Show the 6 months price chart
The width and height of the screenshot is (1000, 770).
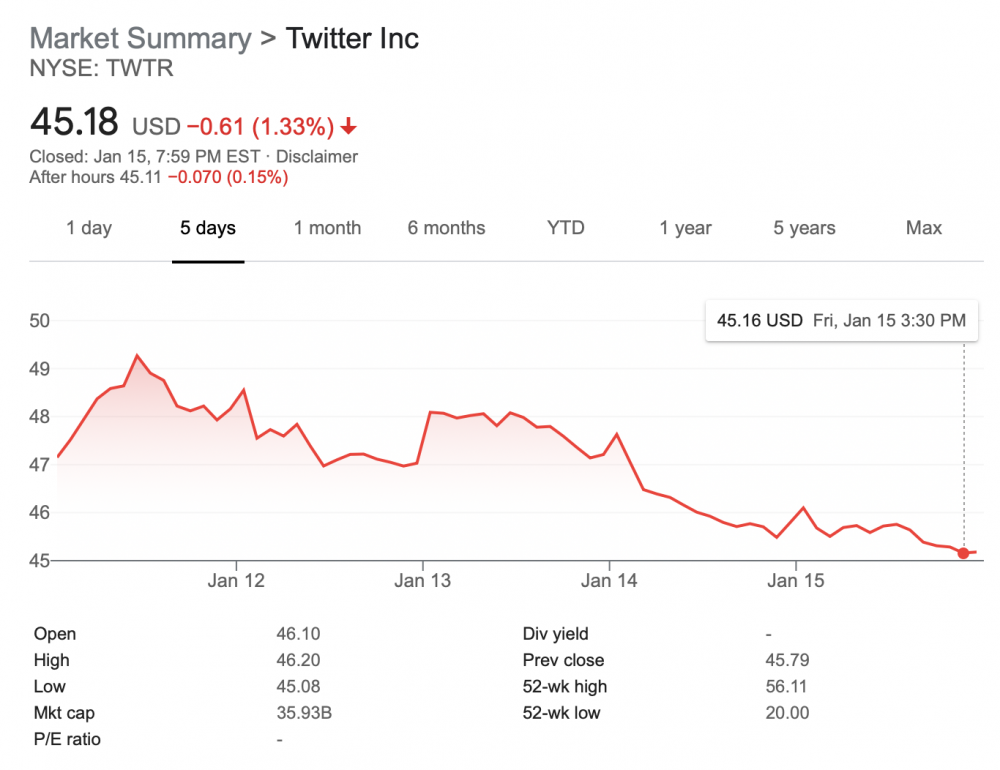(446, 228)
